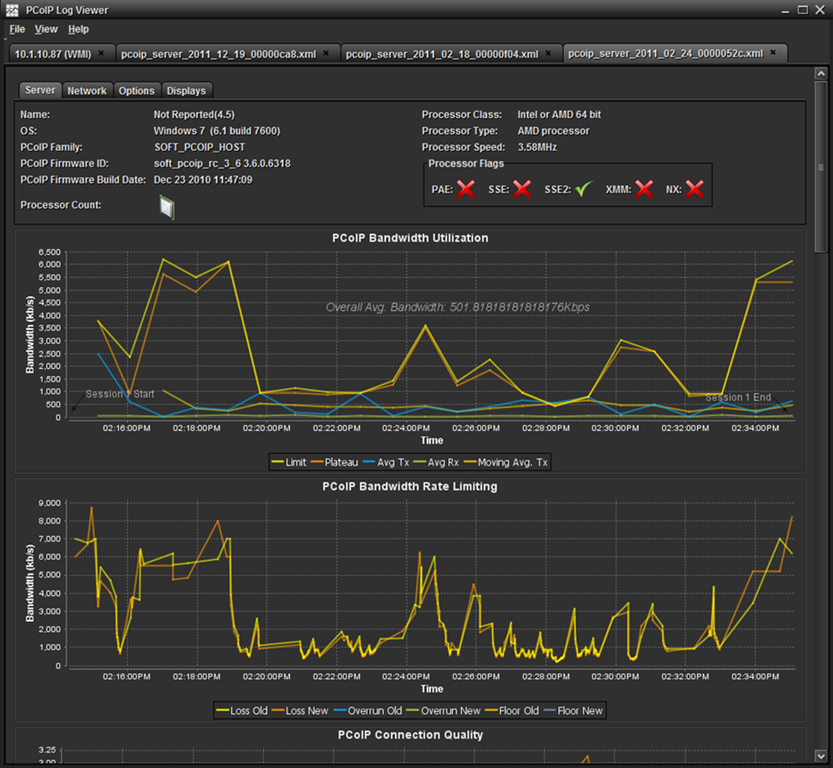Image resolution: width=833 pixels, height=768 pixels.
Task: Open the Help menu
Action: [78, 29]
